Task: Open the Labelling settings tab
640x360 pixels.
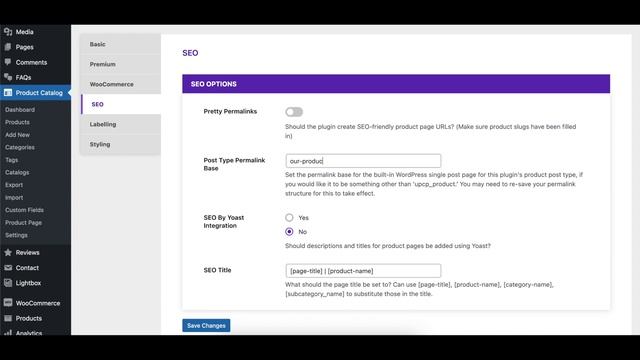Action: (x=121, y=124)
